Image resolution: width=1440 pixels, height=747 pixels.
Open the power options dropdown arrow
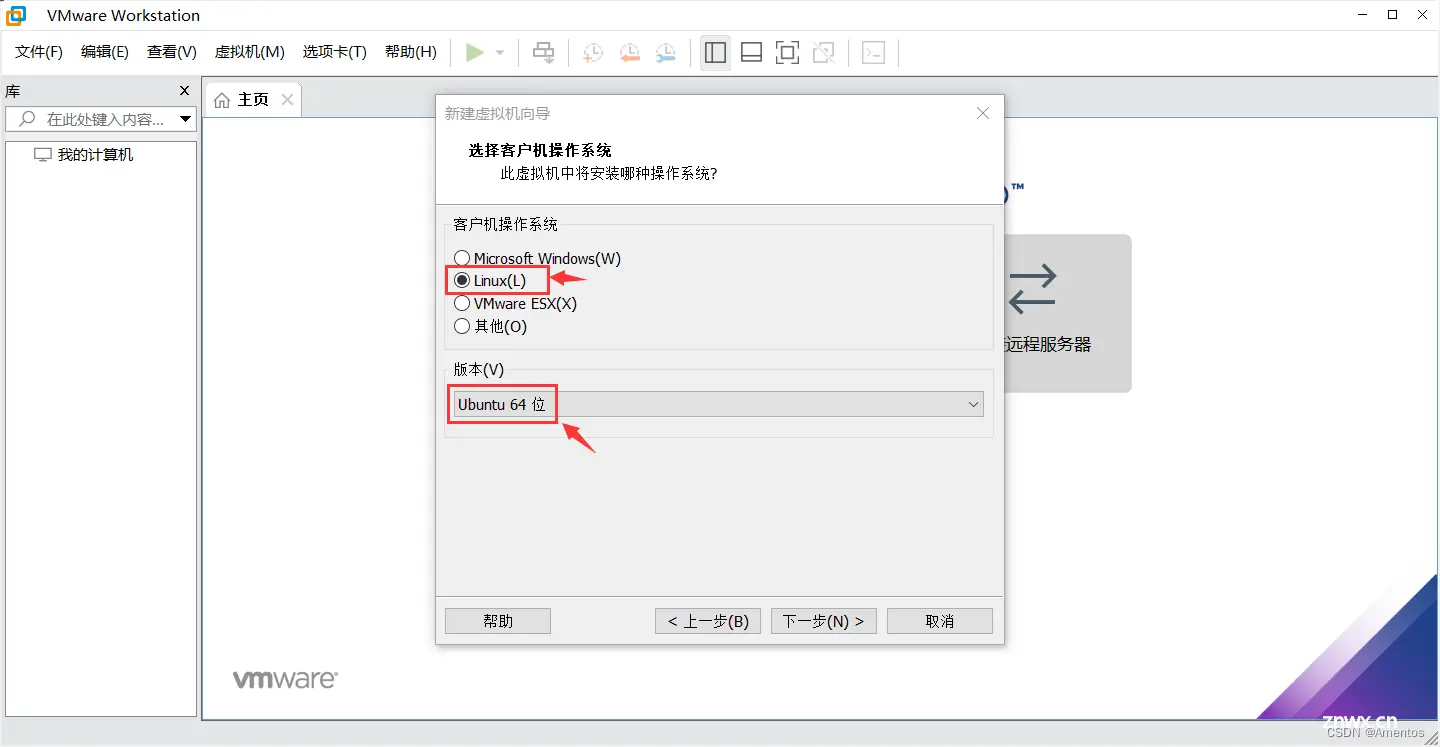click(x=500, y=53)
